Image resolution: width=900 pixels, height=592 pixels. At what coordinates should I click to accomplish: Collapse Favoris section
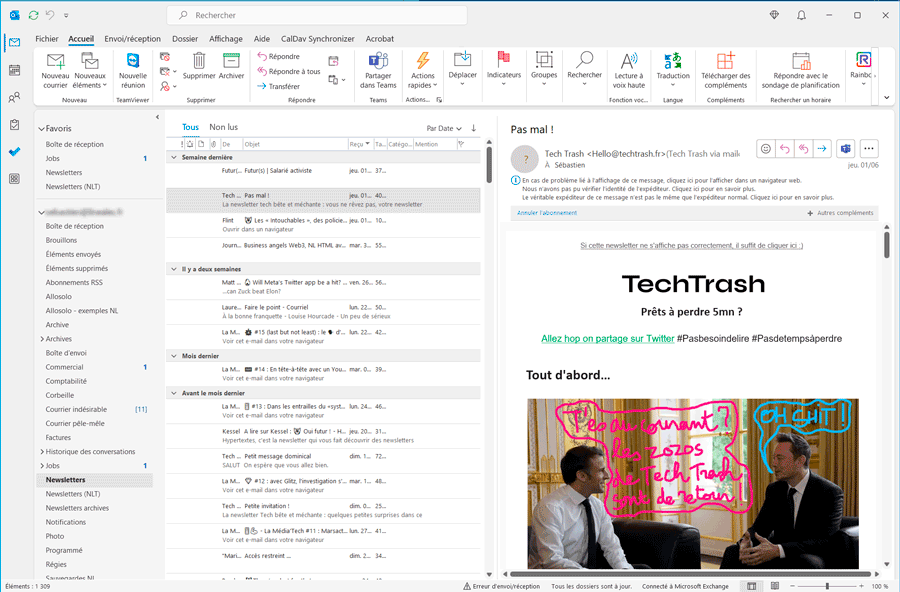(41, 129)
